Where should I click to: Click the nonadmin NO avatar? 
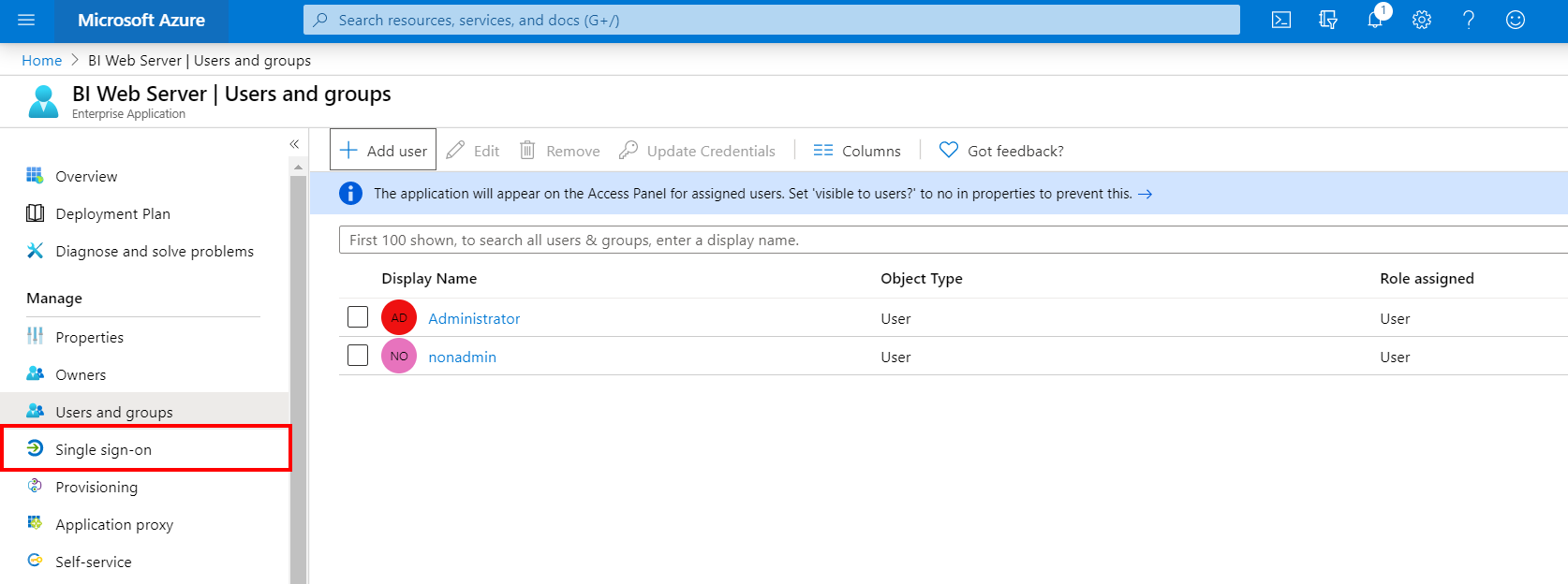click(x=399, y=356)
